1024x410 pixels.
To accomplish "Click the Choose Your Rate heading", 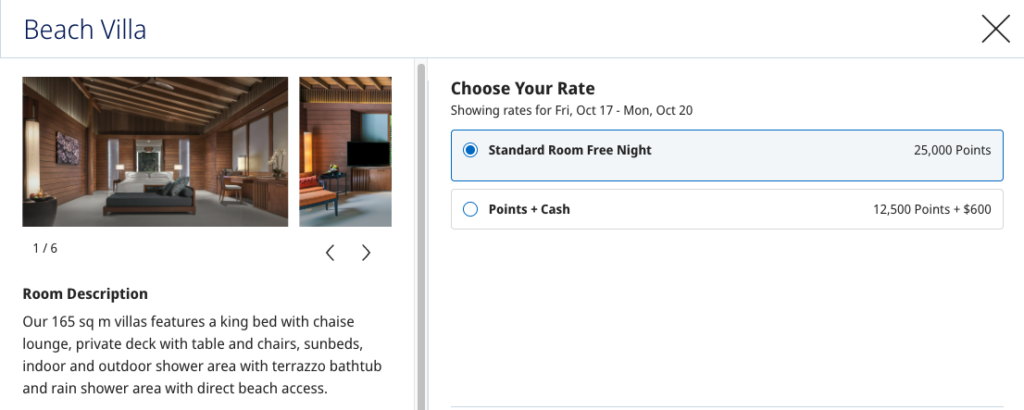I will 523,89.
